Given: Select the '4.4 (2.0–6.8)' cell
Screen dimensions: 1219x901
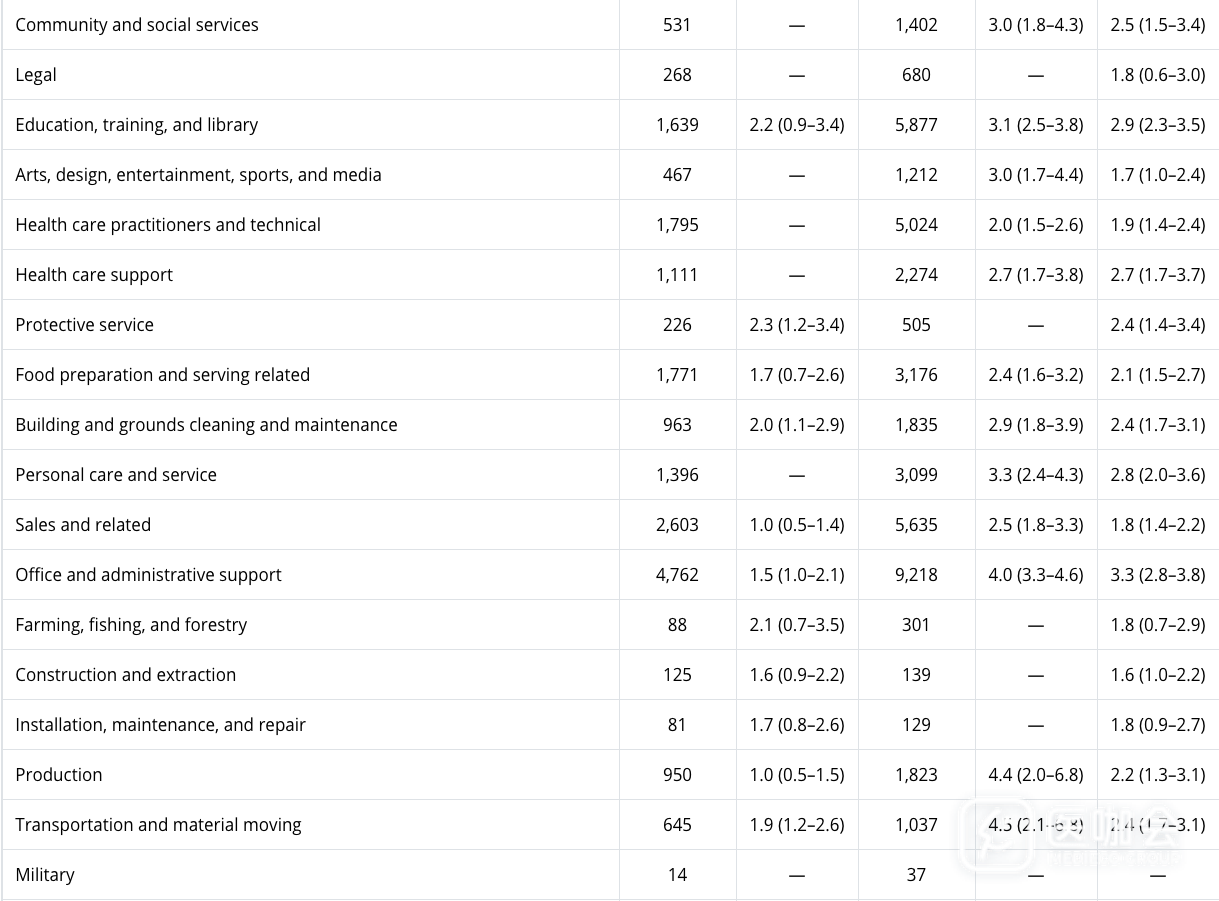Looking at the screenshot, I should [x=1035, y=775].
